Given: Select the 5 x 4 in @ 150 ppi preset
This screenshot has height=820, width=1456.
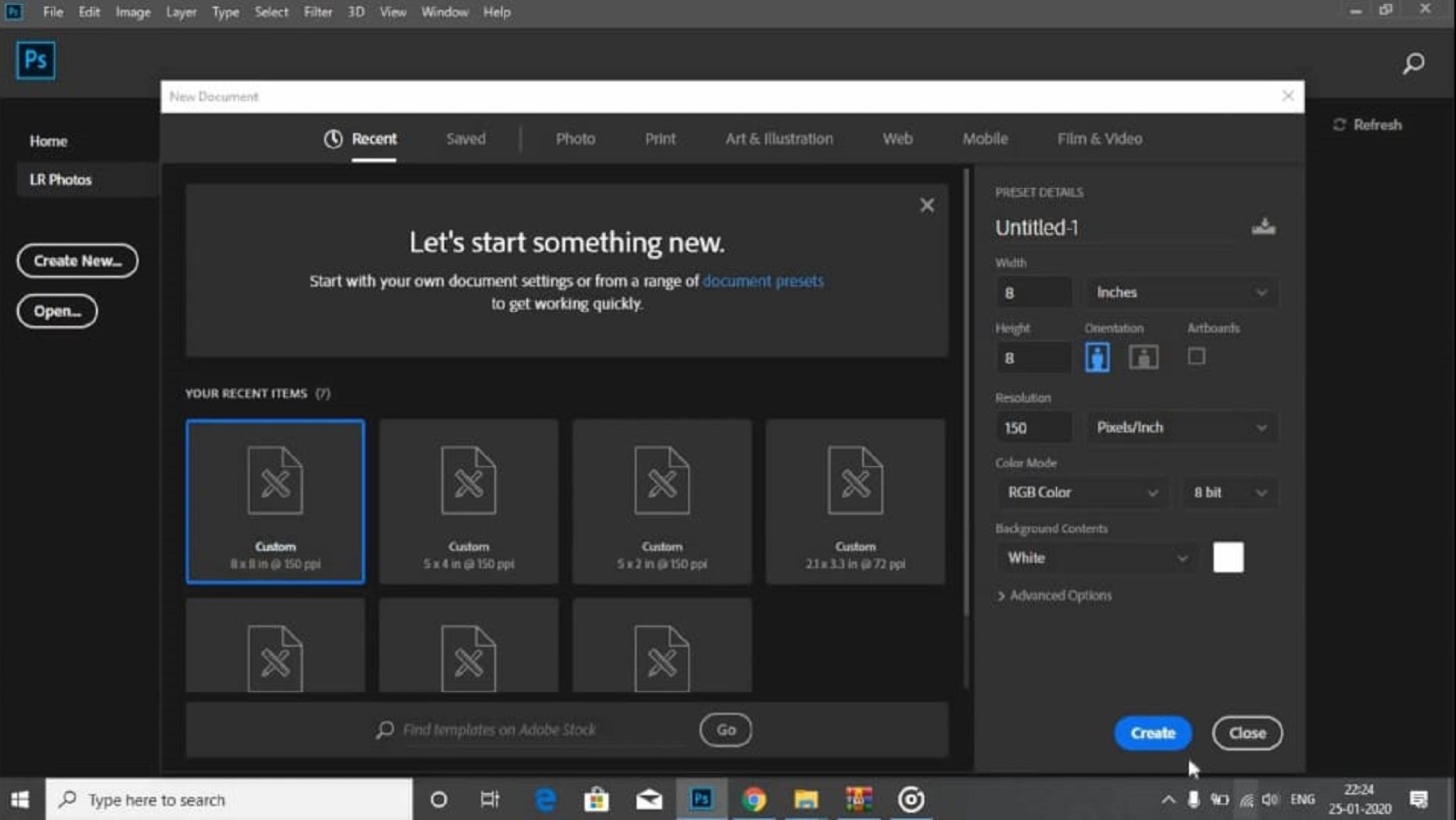Looking at the screenshot, I should (x=469, y=502).
